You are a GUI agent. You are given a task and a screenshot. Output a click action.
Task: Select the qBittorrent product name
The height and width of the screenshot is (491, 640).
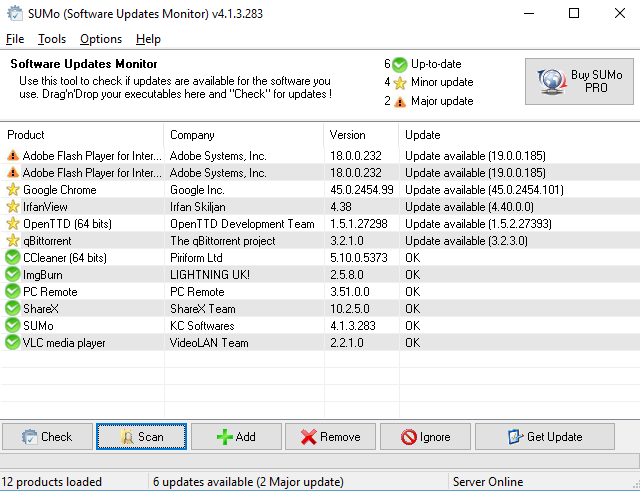tap(47, 241)
